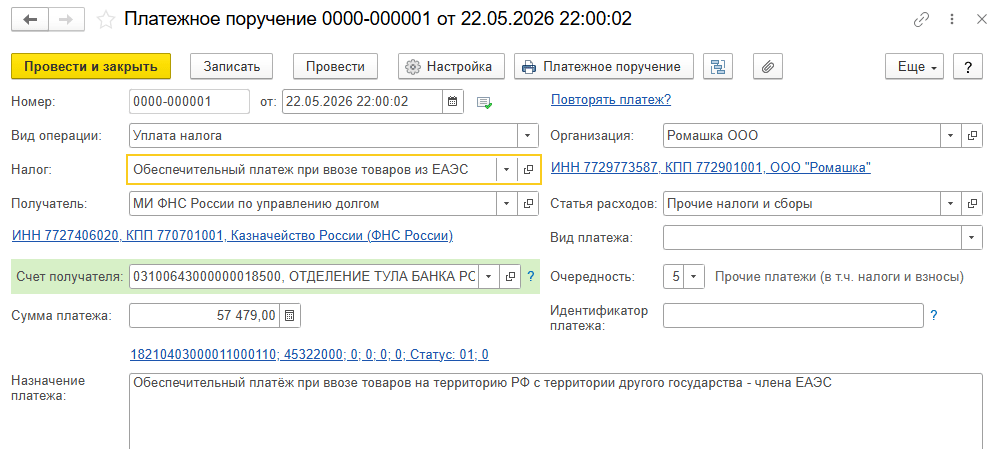Open calendar picker for document date
This screenshot has width=1003, height=449.
pyautogui.click(x=453, y=101)
